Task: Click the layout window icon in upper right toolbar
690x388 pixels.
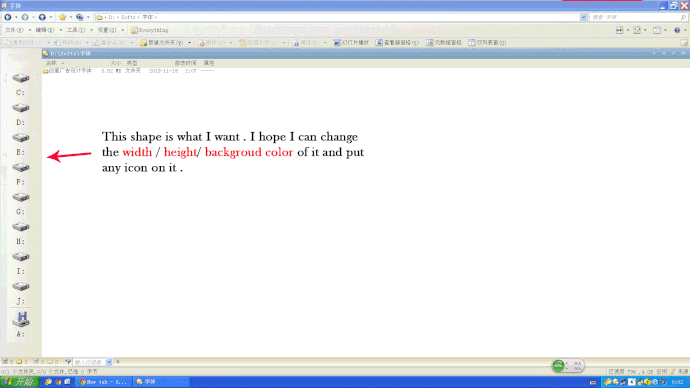Action: 657,30
